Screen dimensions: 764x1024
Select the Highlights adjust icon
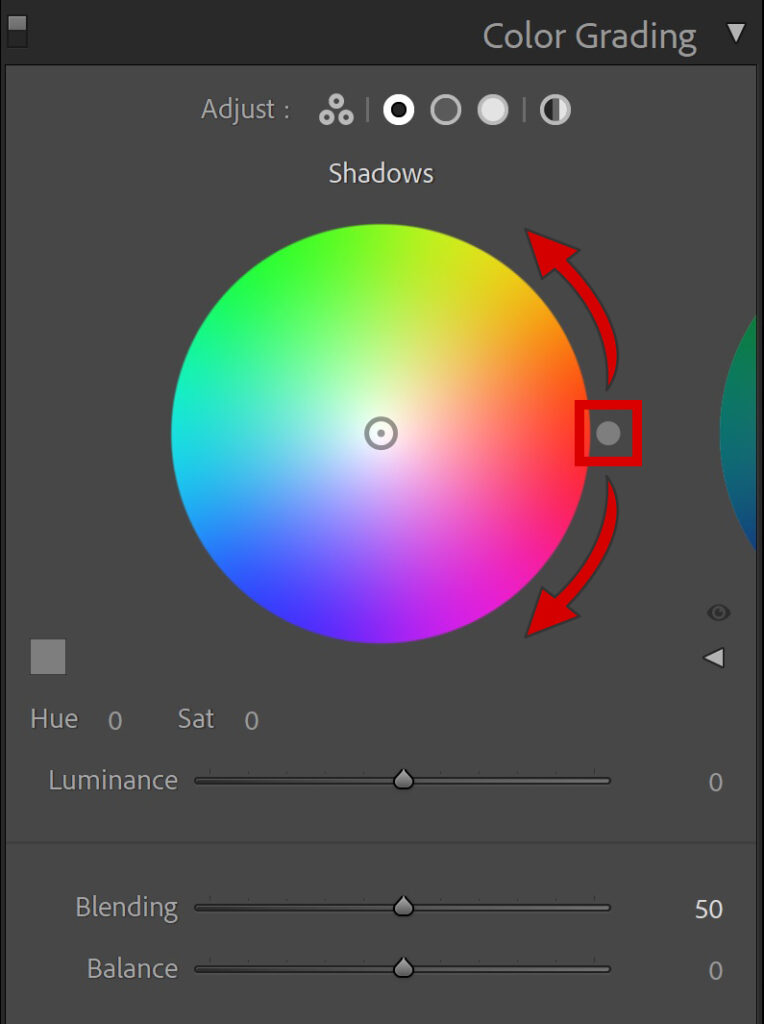[493, 110]
